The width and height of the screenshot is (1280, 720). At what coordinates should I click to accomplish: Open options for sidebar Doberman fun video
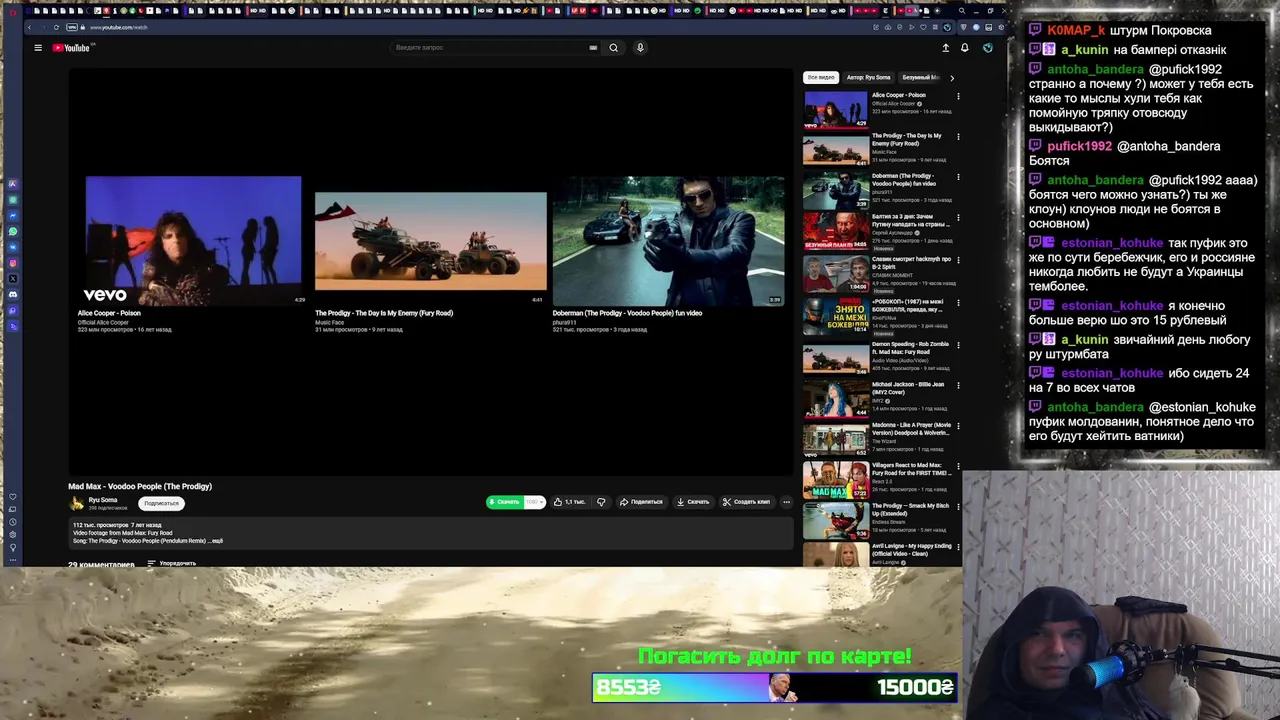pos(958,177)
